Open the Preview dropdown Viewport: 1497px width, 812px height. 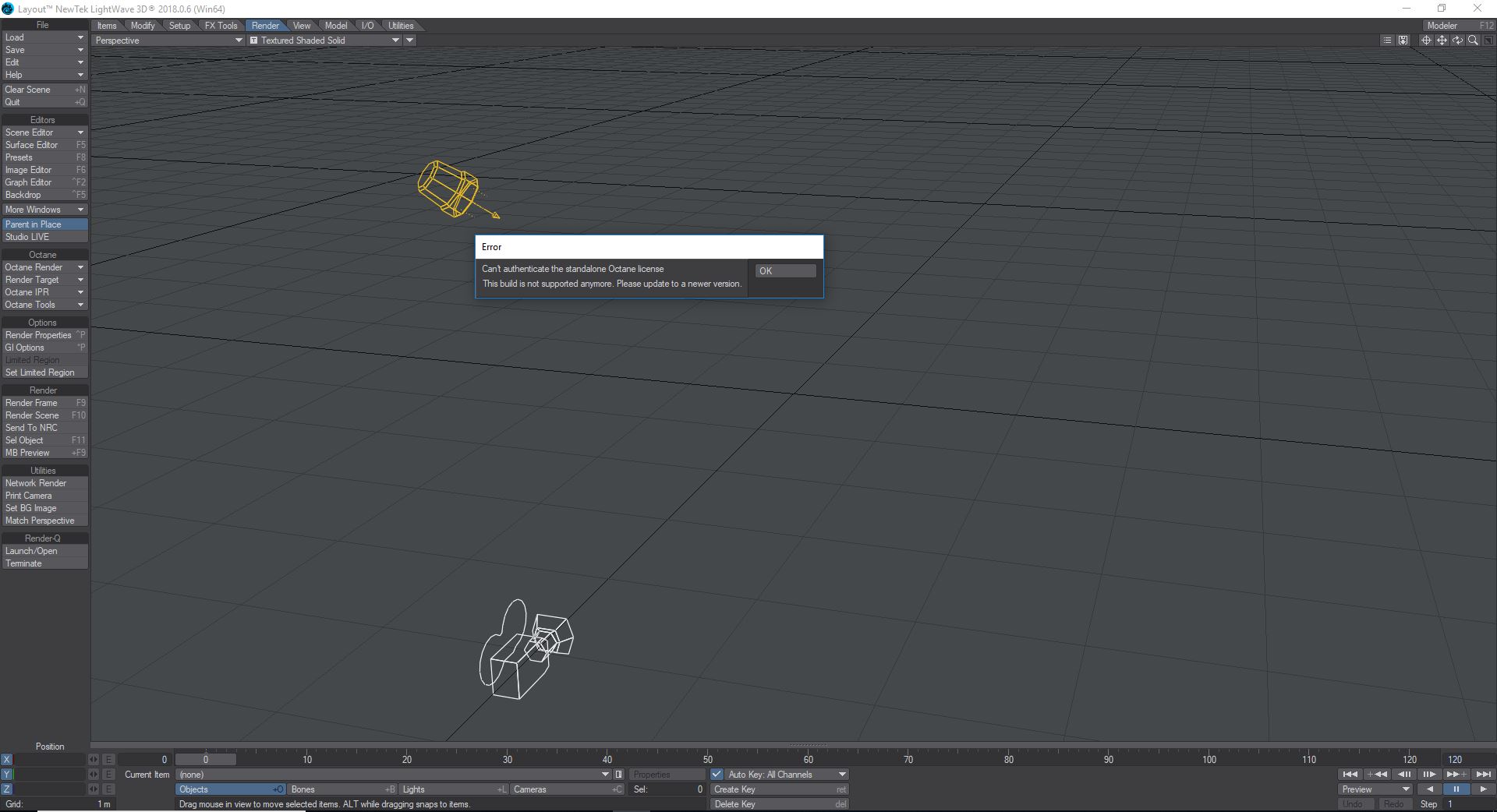(1375, 789)
